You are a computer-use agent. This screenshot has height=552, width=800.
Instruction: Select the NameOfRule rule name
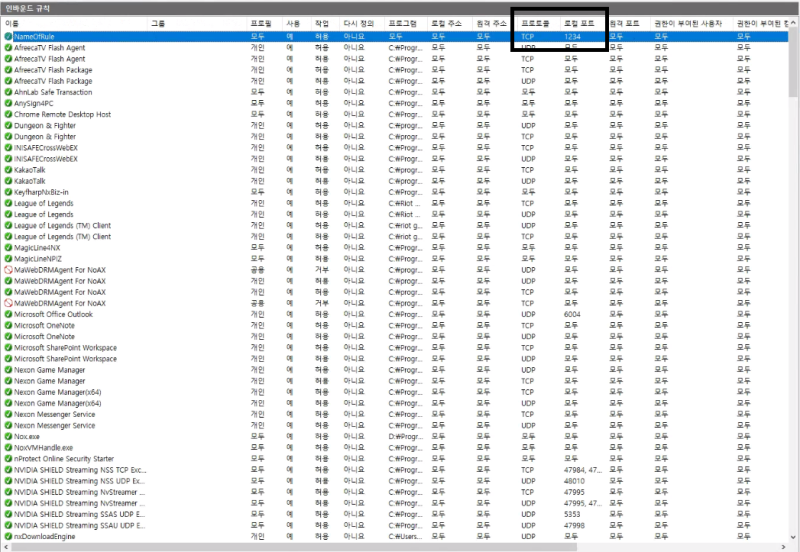[34, 37]
